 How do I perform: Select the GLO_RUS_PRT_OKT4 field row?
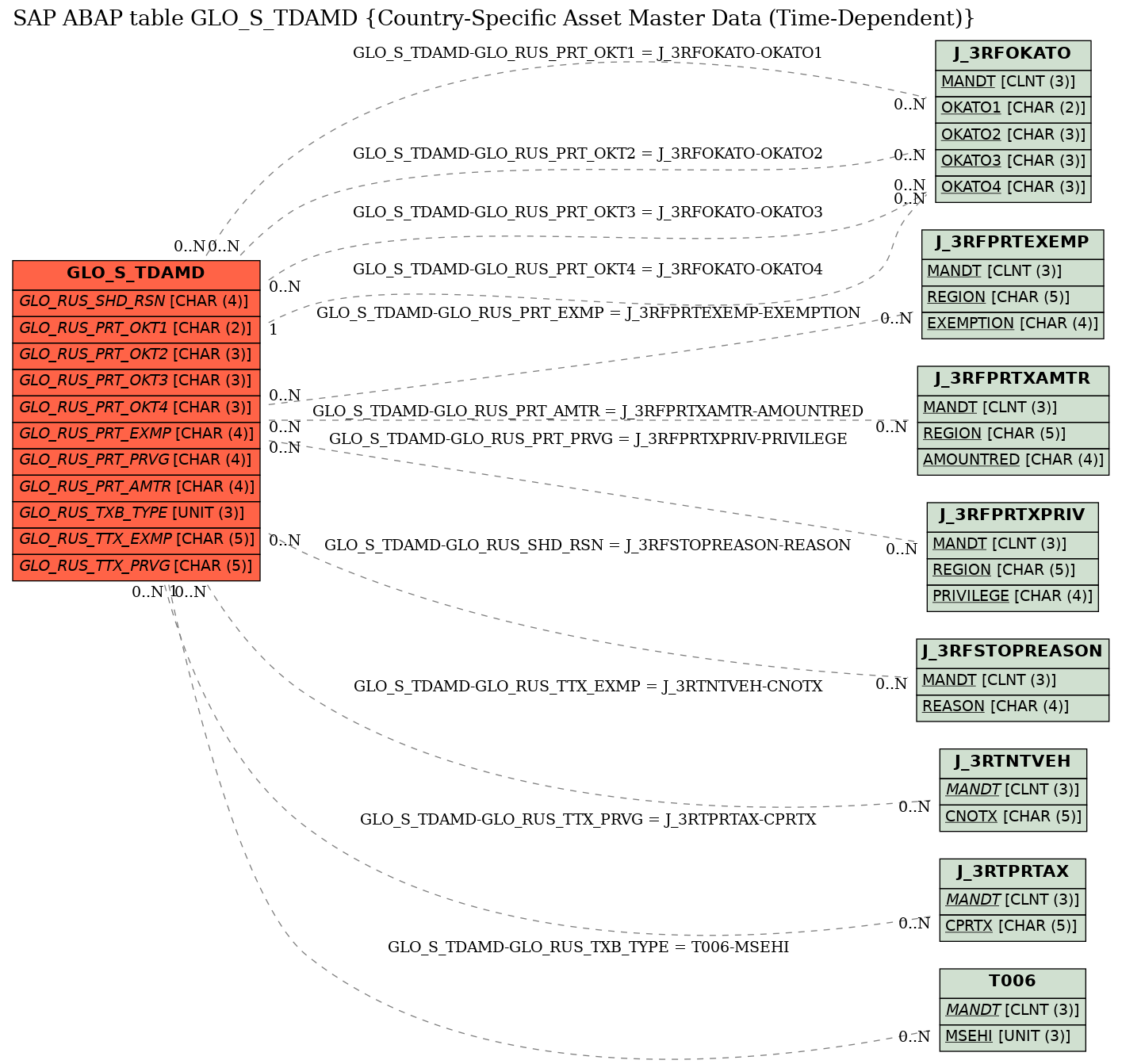136,408
